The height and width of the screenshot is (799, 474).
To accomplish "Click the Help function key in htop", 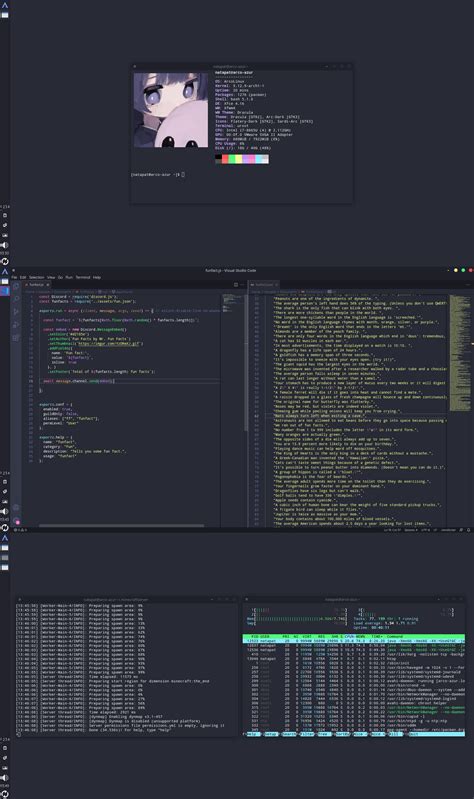I will tap(252, 734).
